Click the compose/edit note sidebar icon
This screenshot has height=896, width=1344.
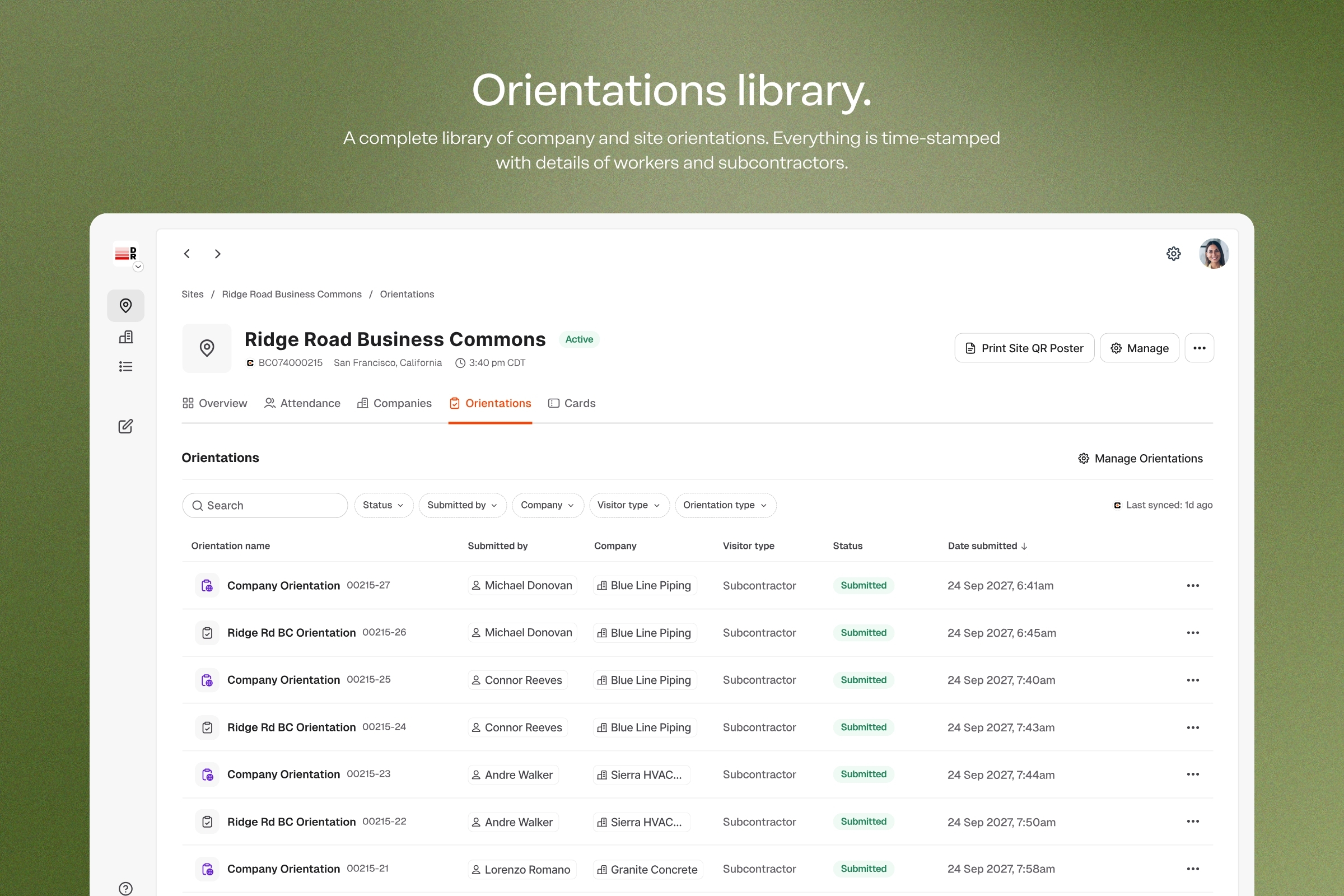click(125, 426)
